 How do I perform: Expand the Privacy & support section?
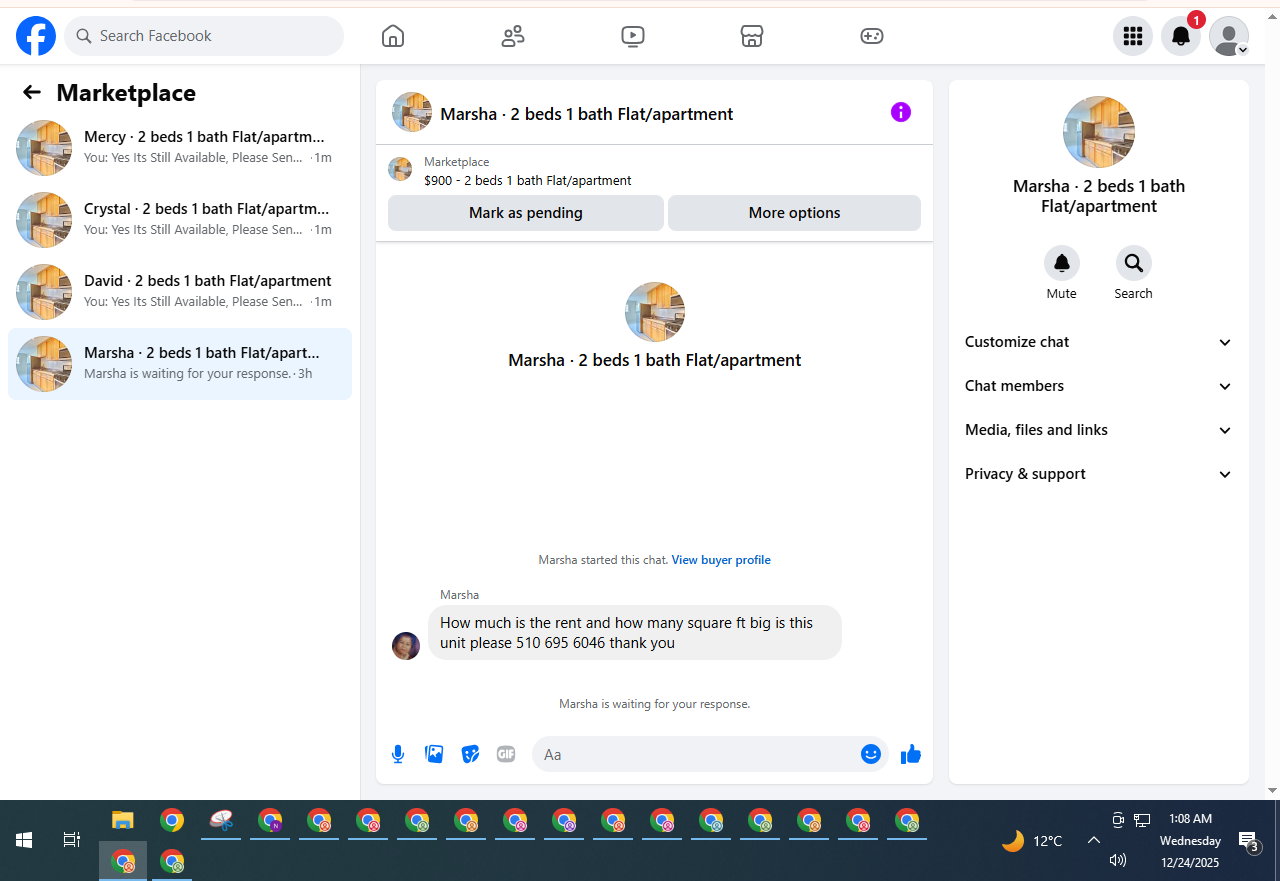(1099, 474)
